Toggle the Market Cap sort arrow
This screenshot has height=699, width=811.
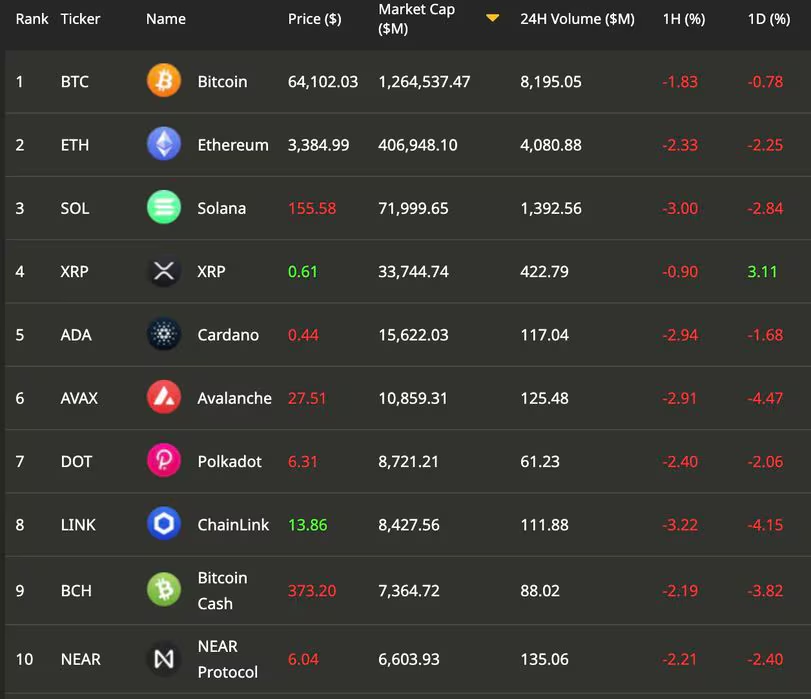click(492, 18)
